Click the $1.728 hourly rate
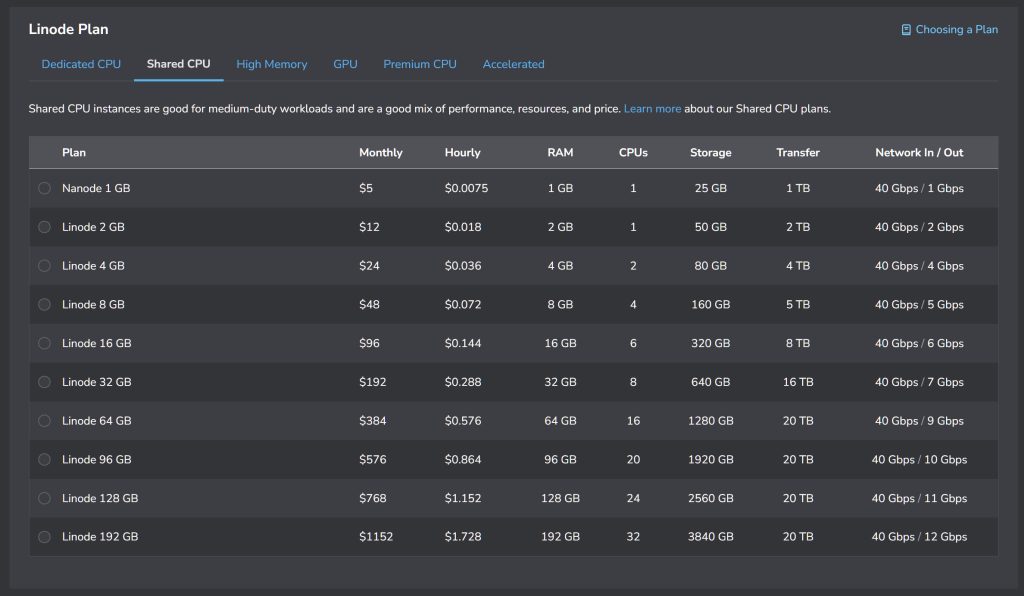The width and height of the screenshot is (1024, 596). click(x=463, y=537)
